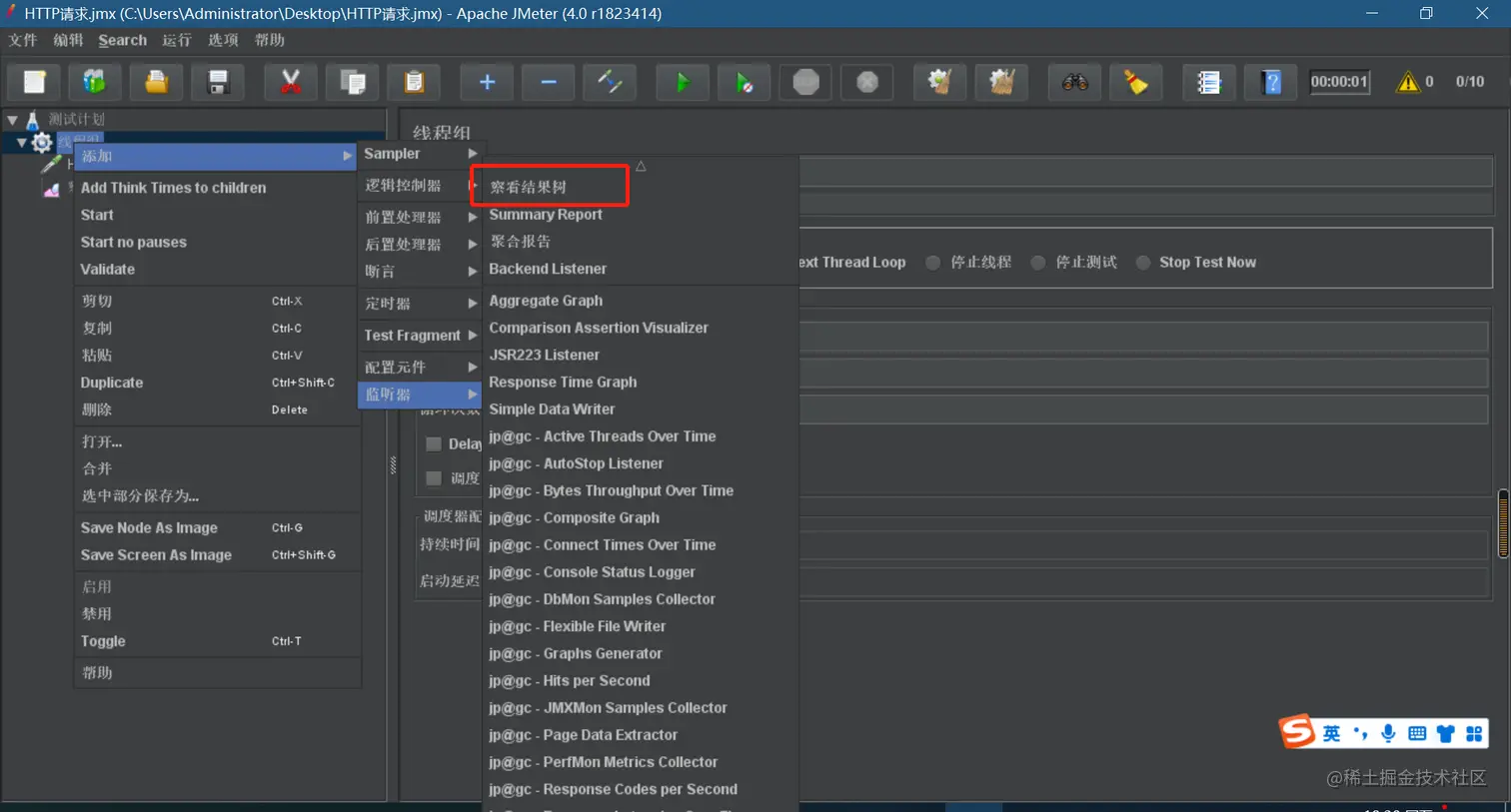Click the Help question mark icon
1511x812 pixels.
coord(1271,82)
